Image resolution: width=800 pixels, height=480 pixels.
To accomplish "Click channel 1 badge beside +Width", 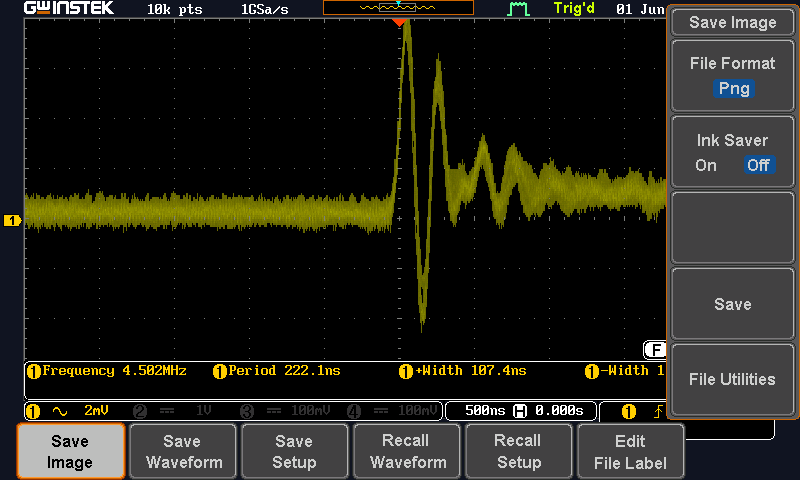I will click(406, 371).
